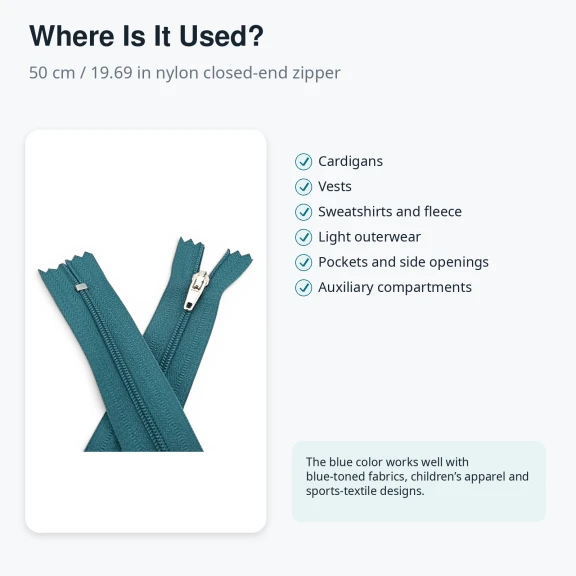Click the white product image card
Viewport: 576px width, 576px height.
tap(145, 331)
